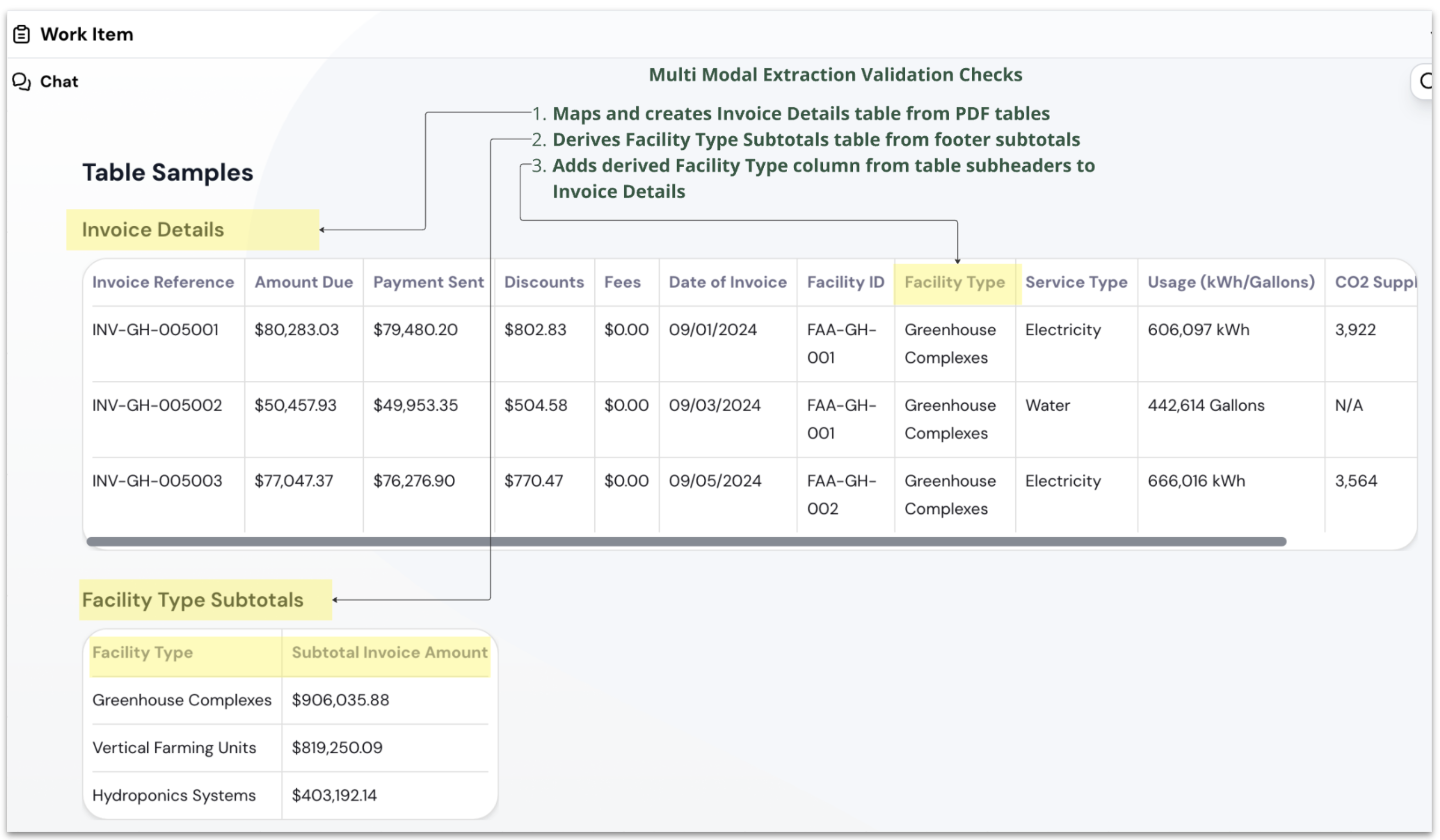Click the Facility Type header in Invoice Details
1440x840 pixels.
[x=954, y=282]
